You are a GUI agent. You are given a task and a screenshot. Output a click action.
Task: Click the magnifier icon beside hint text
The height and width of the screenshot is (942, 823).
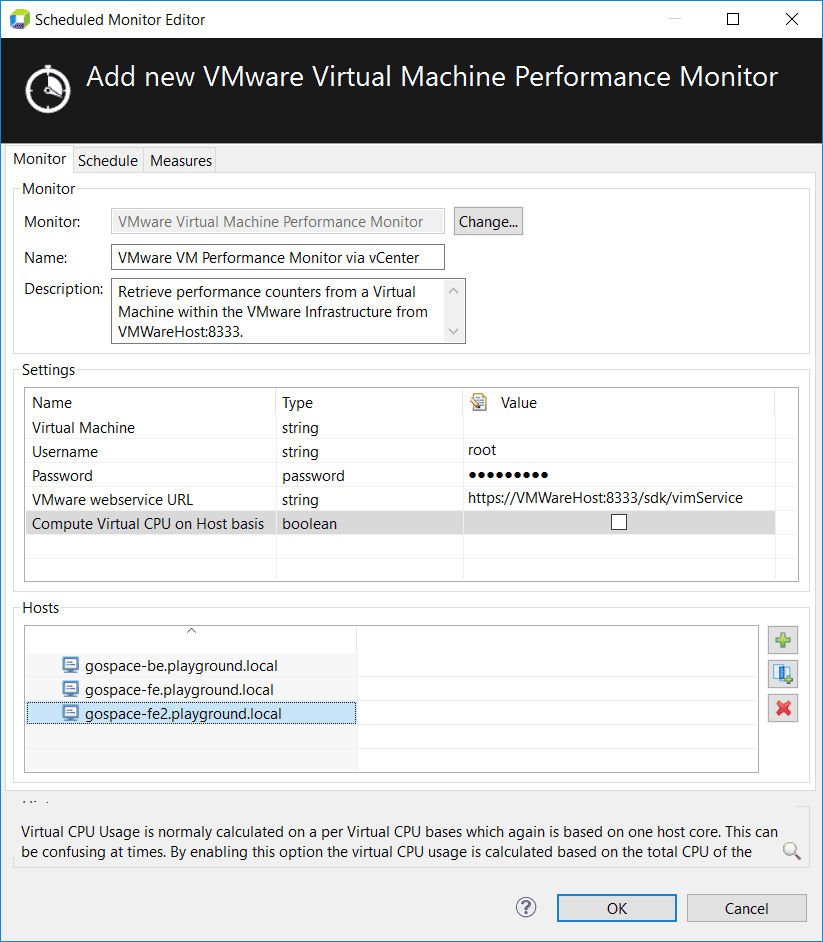pyautogui.click(x=791, y=850)
